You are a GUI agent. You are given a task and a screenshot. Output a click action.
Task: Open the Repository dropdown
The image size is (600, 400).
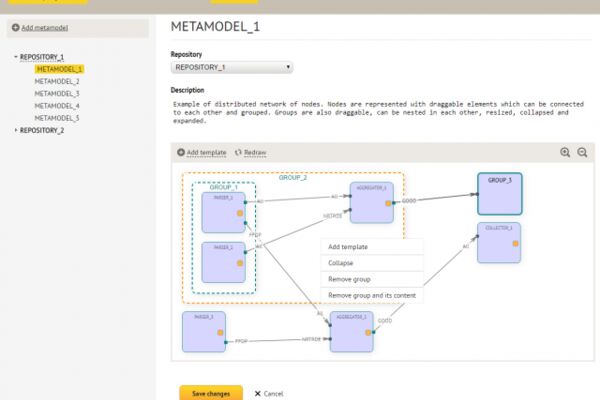point(232,67)
